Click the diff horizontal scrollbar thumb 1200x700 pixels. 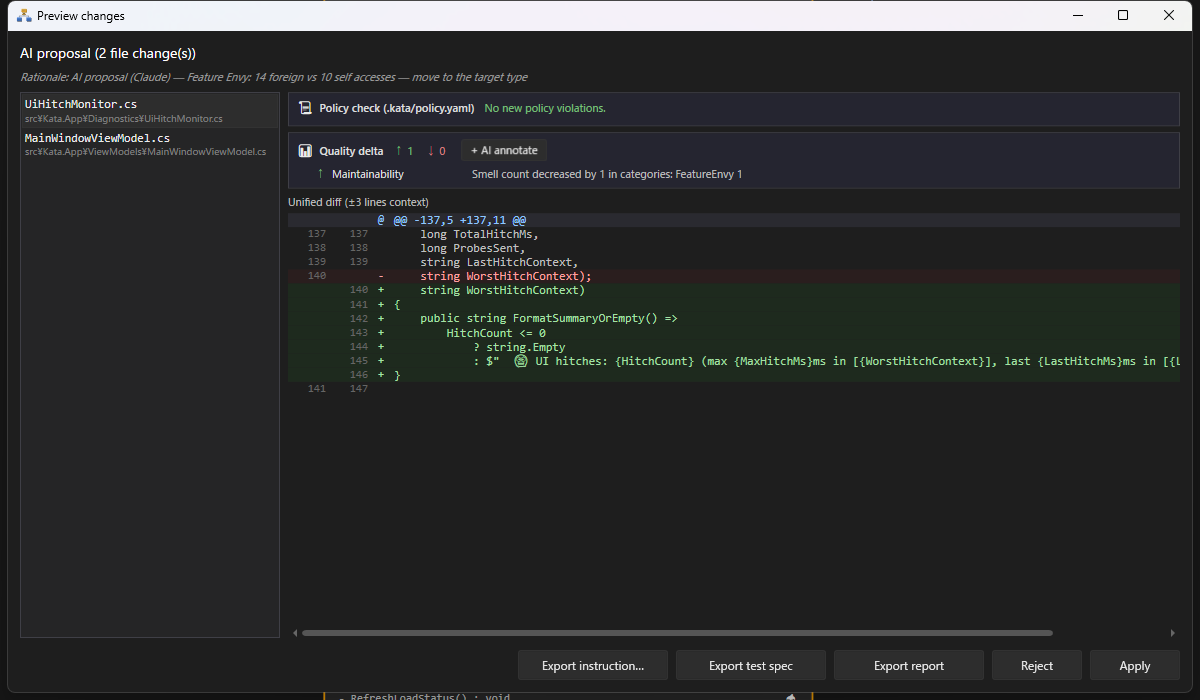coord(677,633)
